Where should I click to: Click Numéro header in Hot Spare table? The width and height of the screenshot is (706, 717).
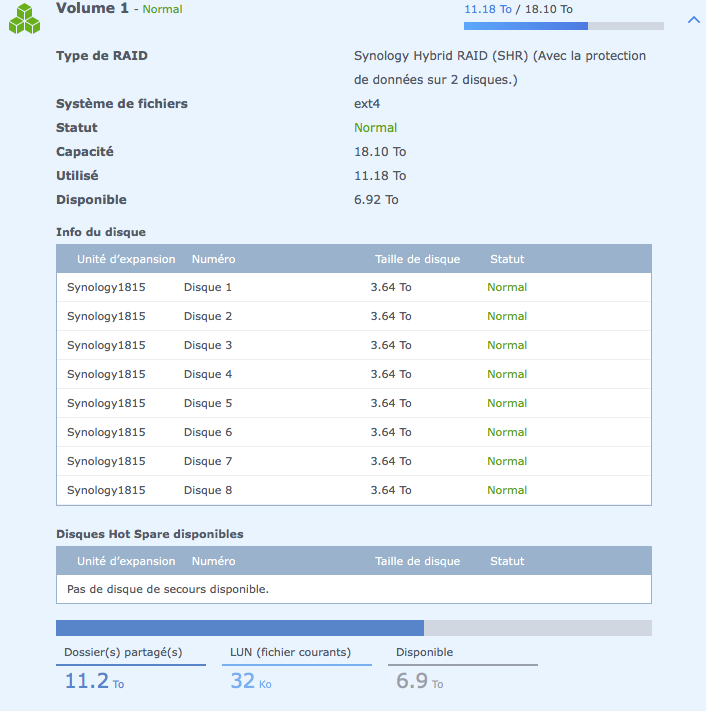[x=213, y=561]
